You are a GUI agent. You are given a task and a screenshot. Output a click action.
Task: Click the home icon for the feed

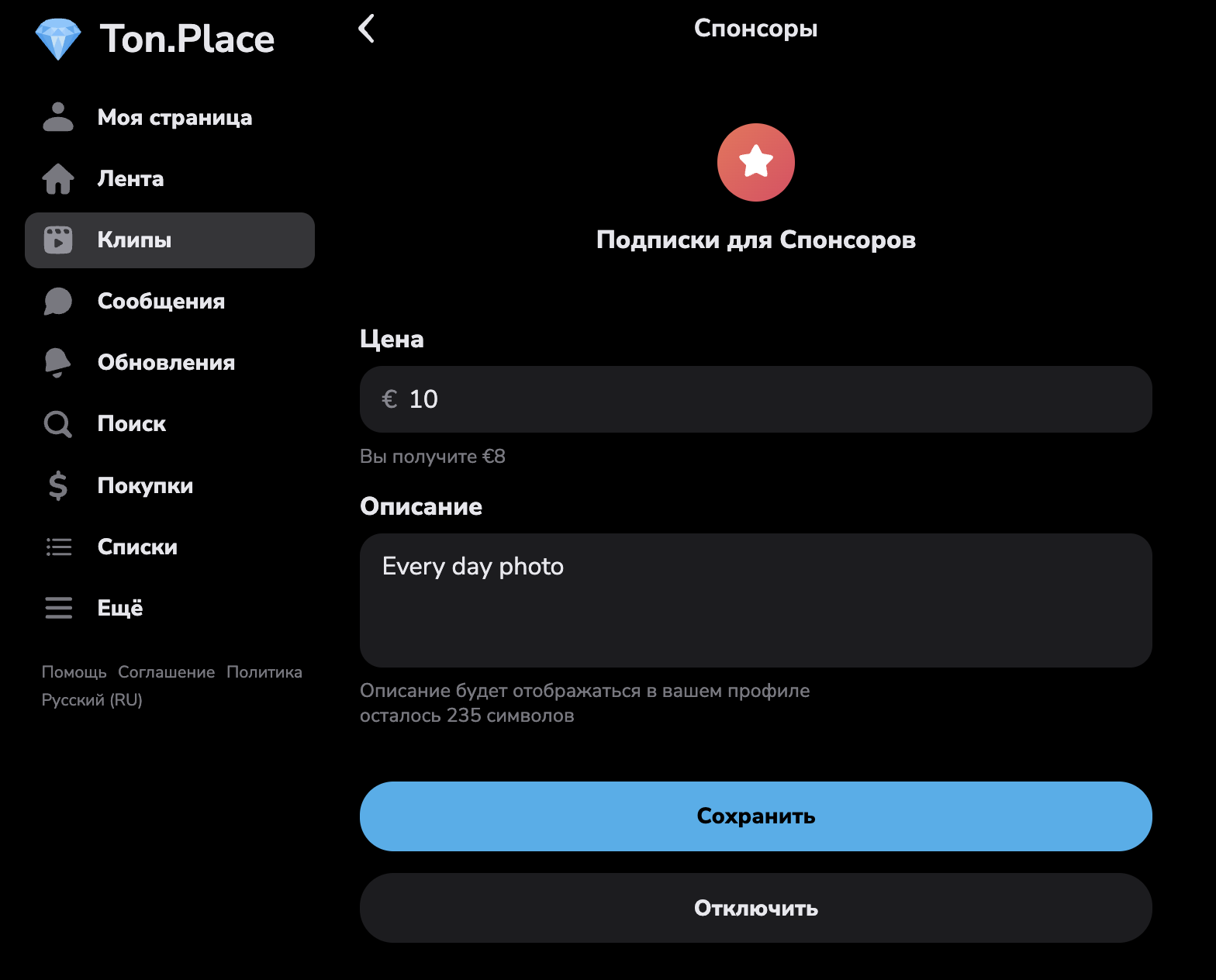coord(58,179)
